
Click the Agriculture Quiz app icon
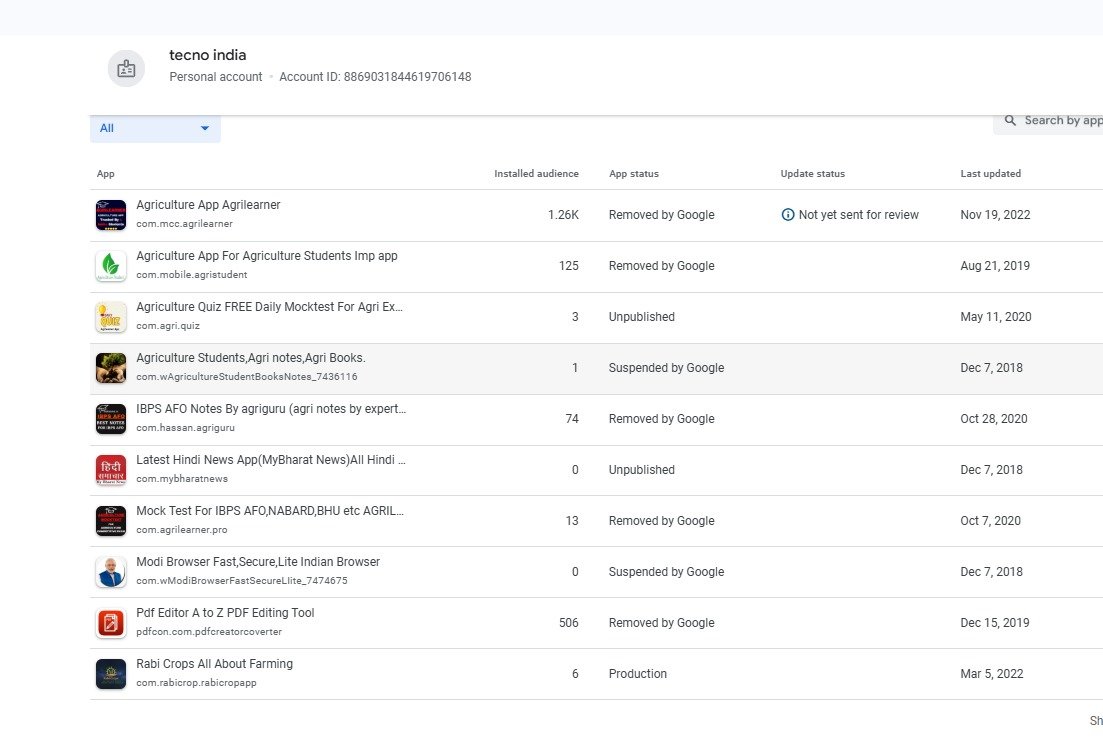(x=111, y=317)
